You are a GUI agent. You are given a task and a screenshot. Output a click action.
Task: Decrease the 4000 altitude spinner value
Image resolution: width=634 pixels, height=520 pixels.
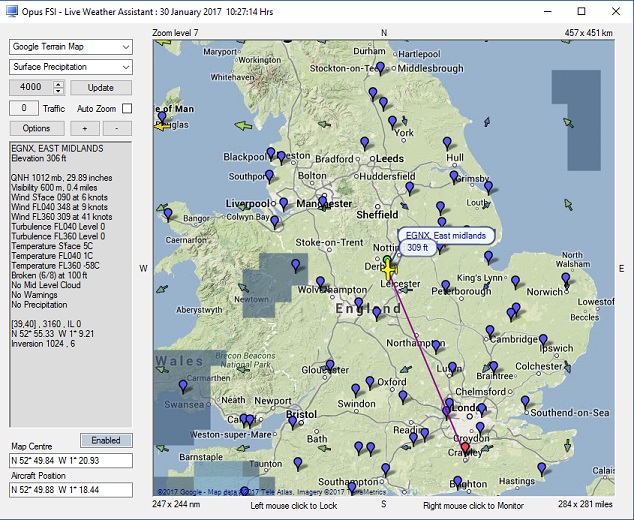[59, 91]
